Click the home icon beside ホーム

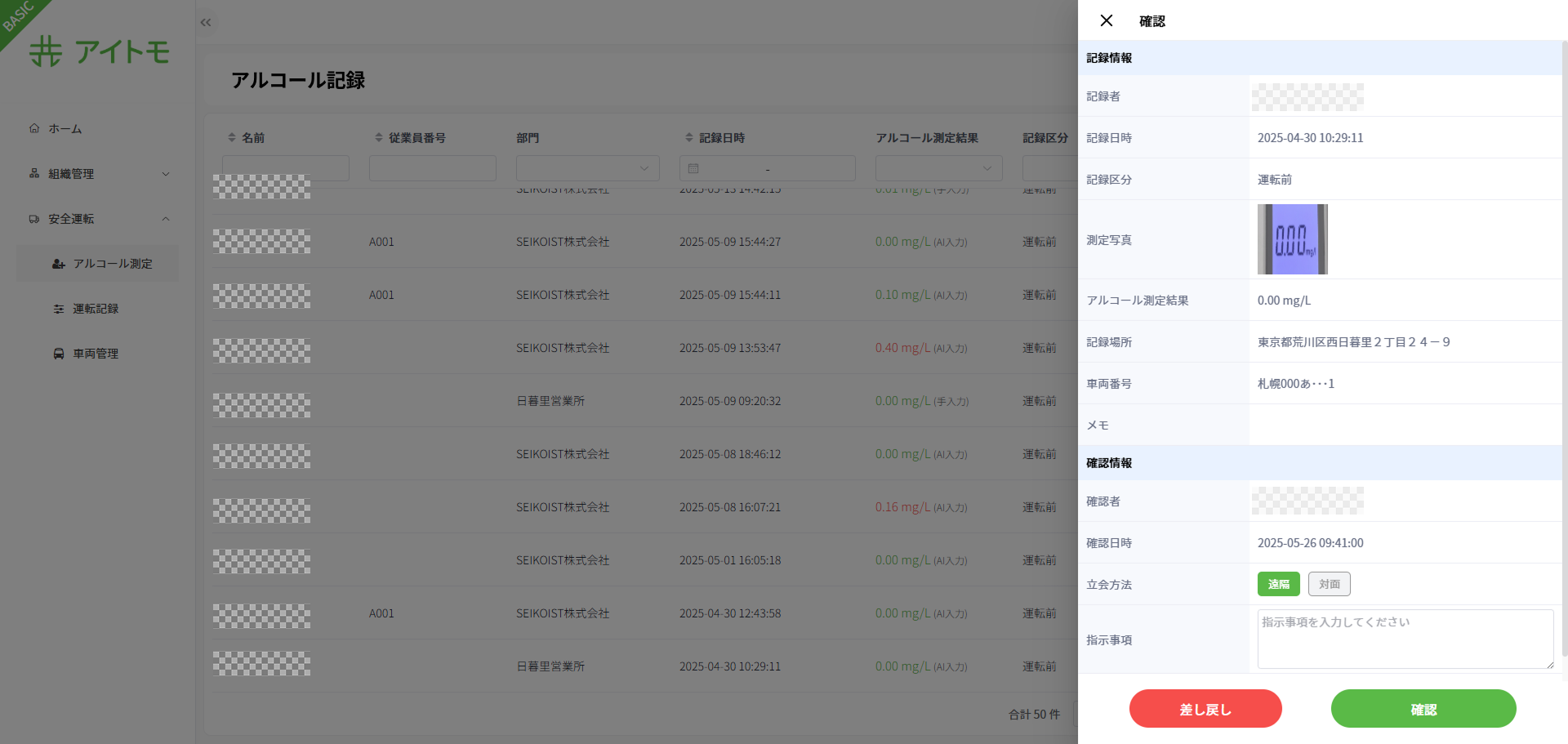tap(34, 128)
